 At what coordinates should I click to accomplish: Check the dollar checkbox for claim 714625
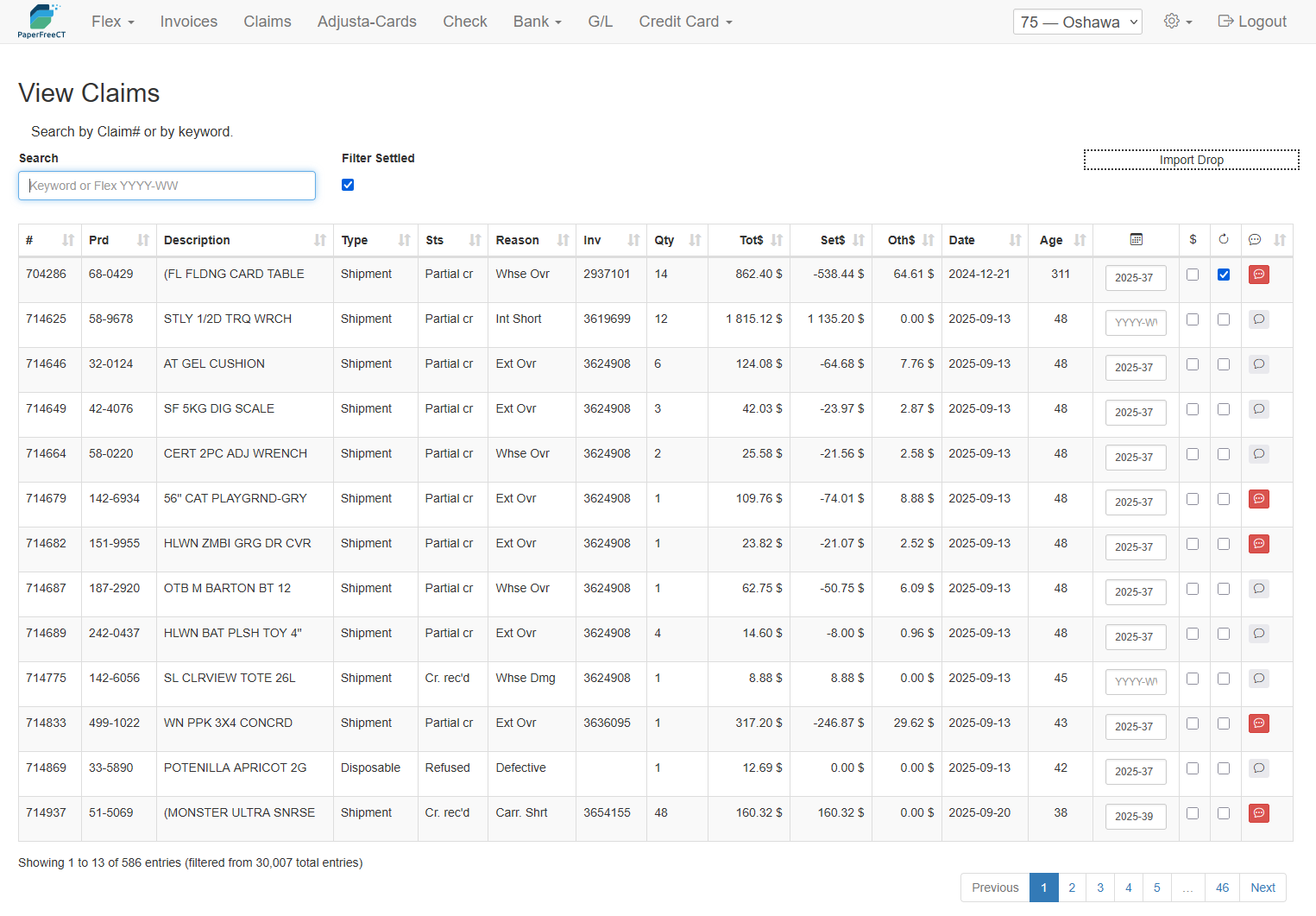point(1193,319)
